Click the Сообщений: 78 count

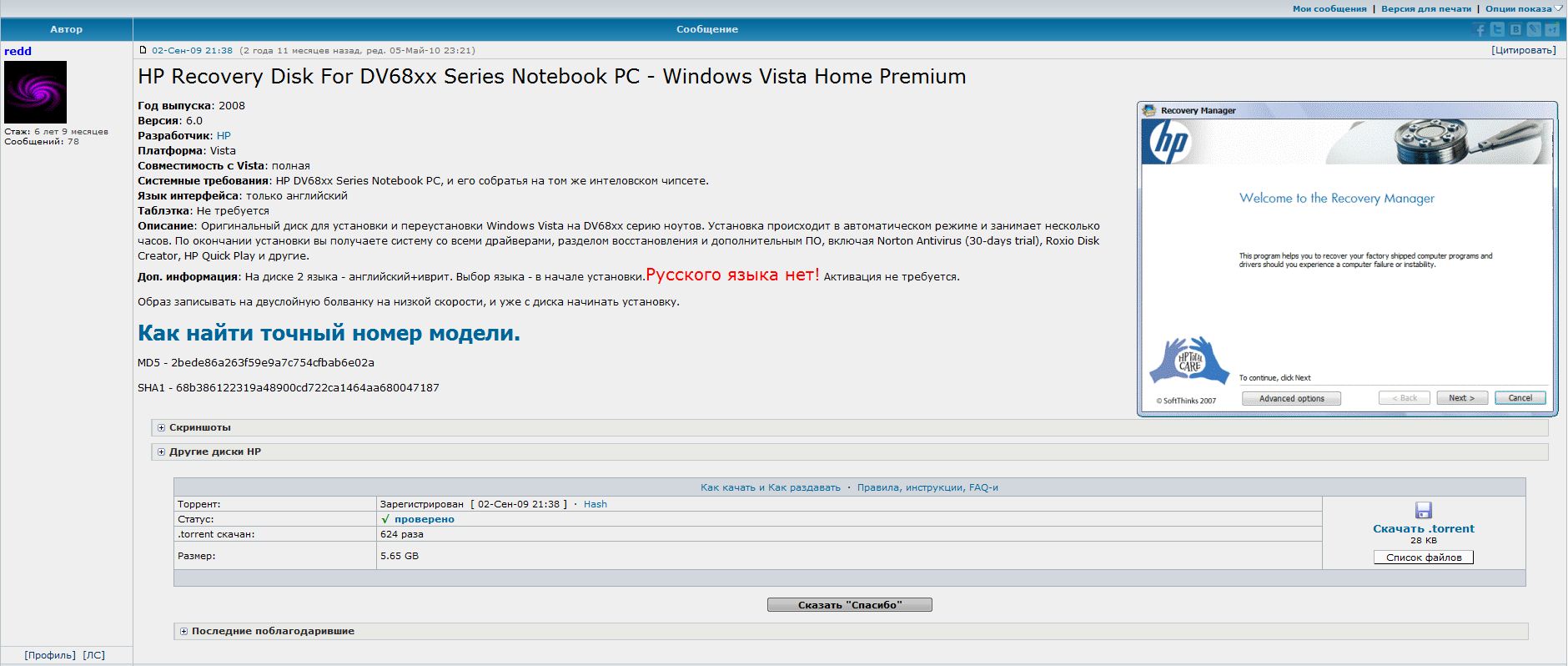tap(42, 142)
